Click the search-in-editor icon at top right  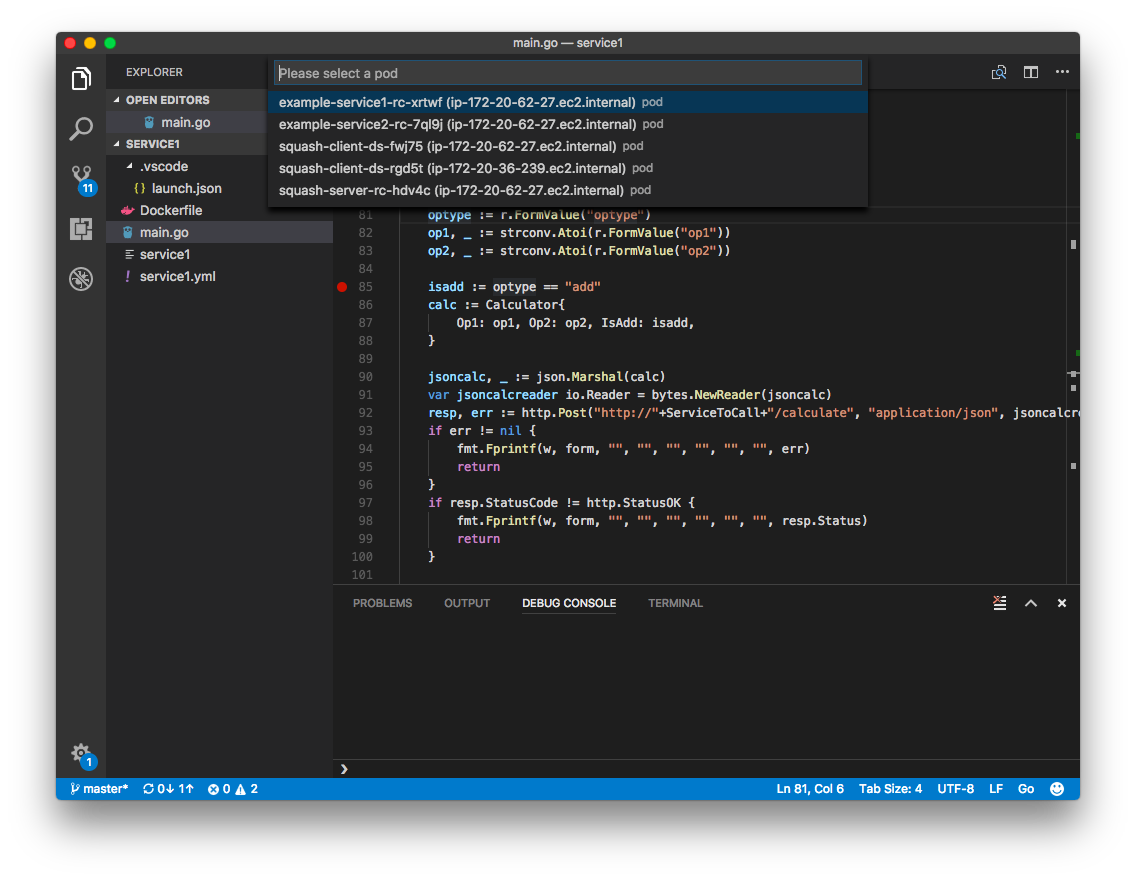tap(999, 72)
